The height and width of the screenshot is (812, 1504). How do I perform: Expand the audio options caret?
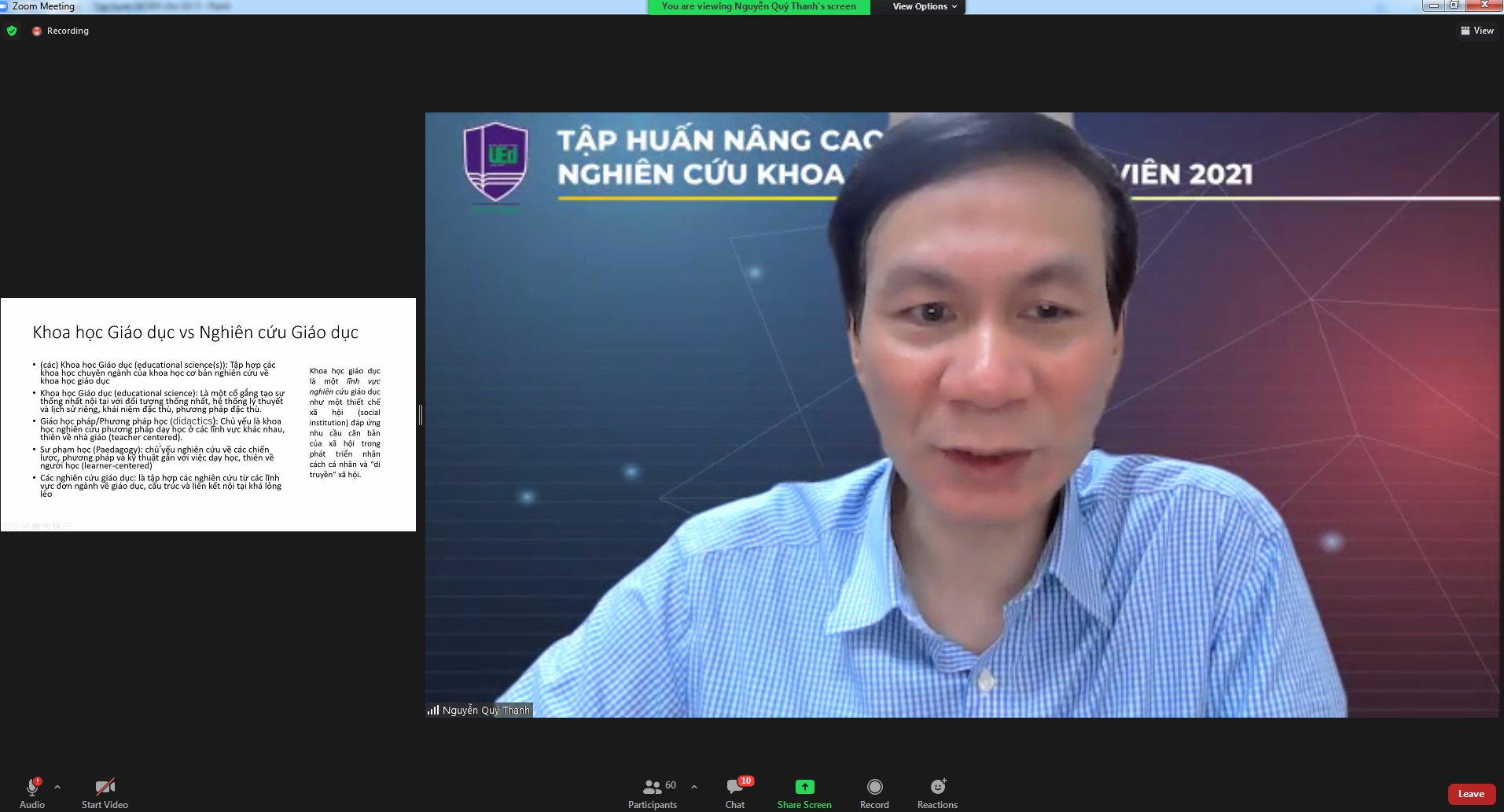pyautogui.click(x=57, y=786)
